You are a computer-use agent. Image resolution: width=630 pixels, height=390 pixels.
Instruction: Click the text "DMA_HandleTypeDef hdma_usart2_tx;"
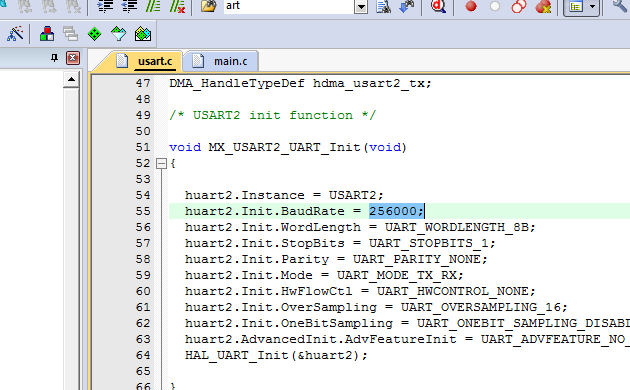300,83
